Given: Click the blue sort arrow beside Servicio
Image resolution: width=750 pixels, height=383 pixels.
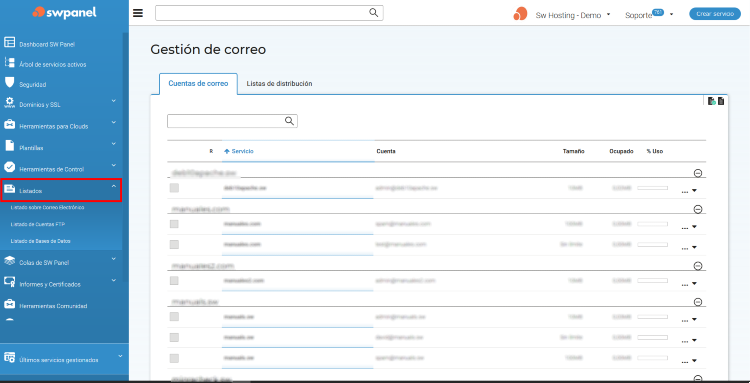Looking at the screenshot, I should [227, 151].
